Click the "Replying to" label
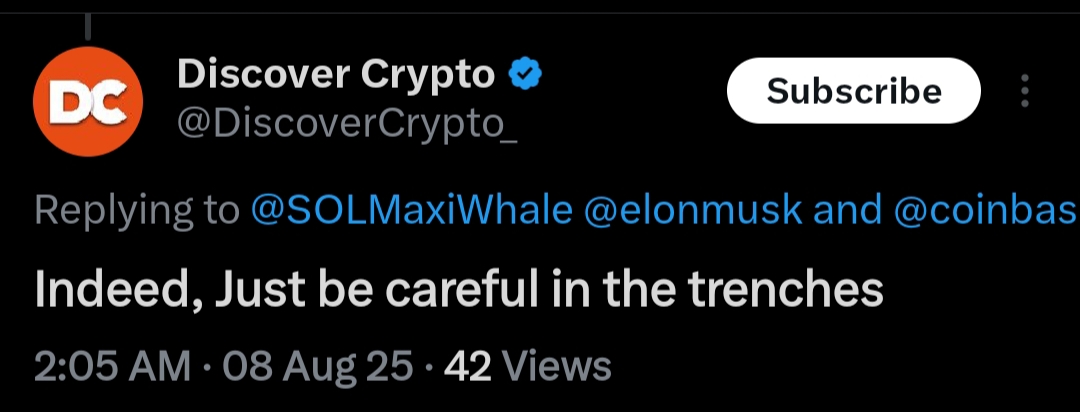This screenshot has width=1080, height=412. click(137, 211)
